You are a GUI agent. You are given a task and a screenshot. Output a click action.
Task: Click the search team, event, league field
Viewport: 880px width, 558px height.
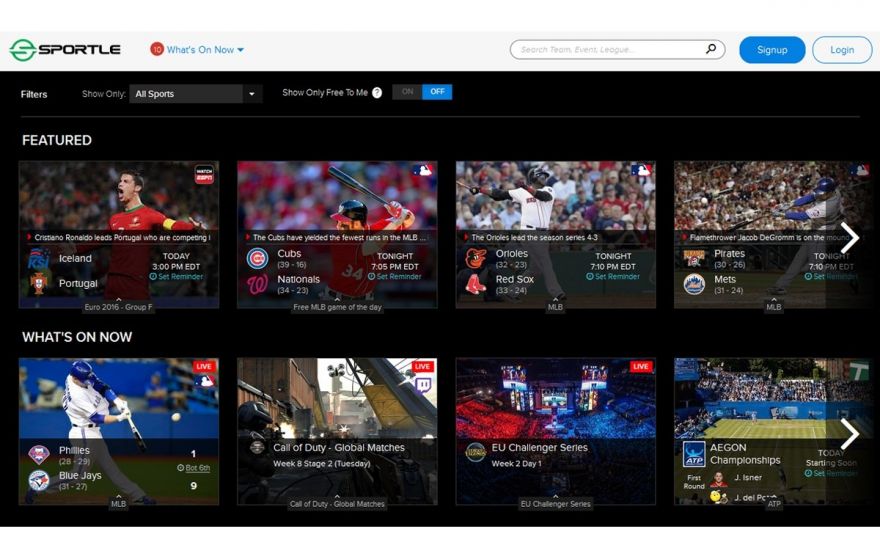[x=610, y=49]
